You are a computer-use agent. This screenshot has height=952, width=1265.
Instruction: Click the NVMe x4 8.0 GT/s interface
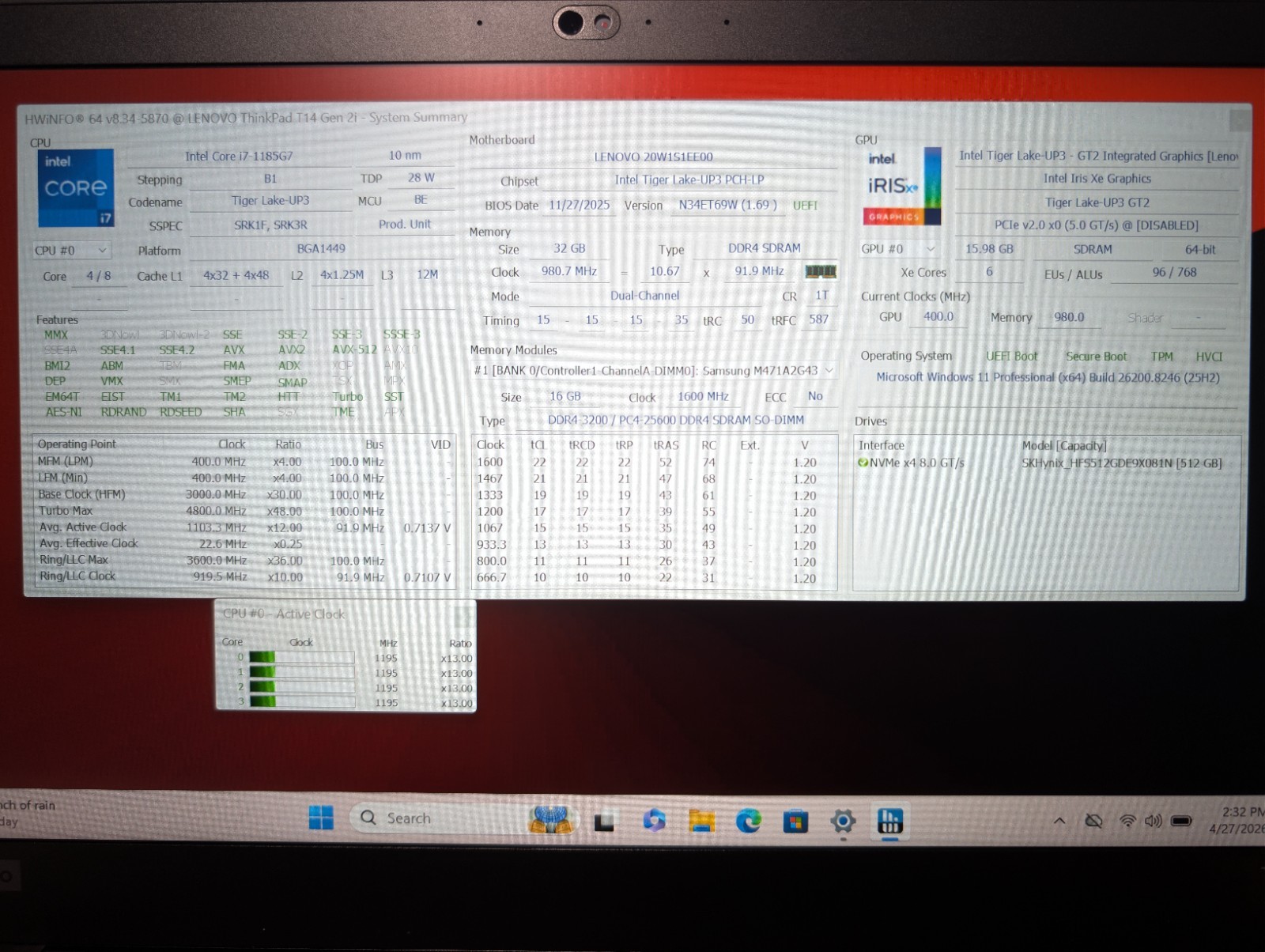pyautogui.click(x=916, y=463)
